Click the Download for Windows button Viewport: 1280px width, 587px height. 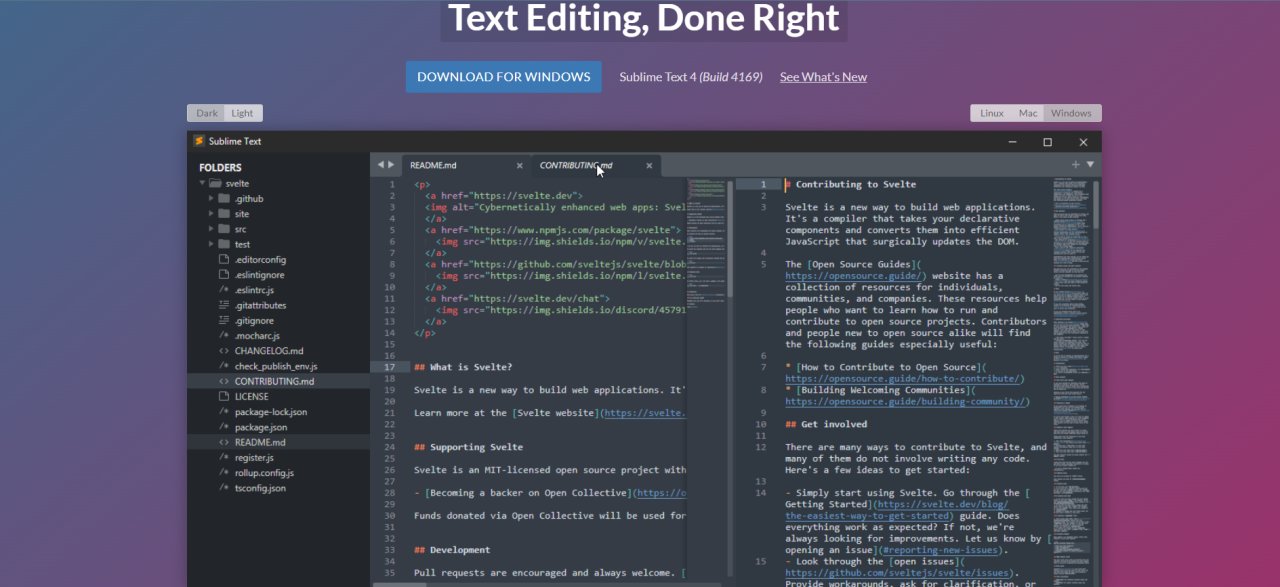click(x=504, y=77)
